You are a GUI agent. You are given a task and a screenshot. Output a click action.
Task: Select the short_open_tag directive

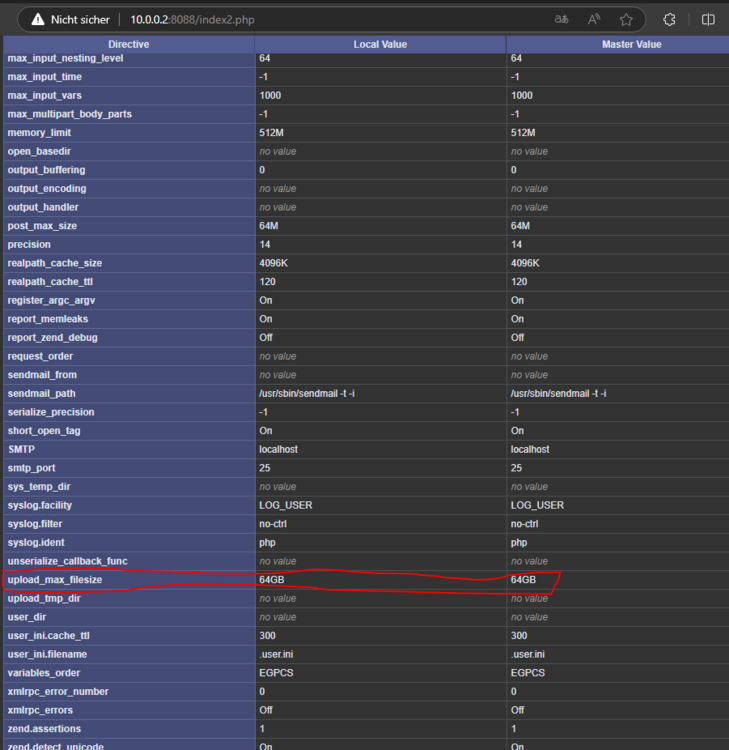44,431
